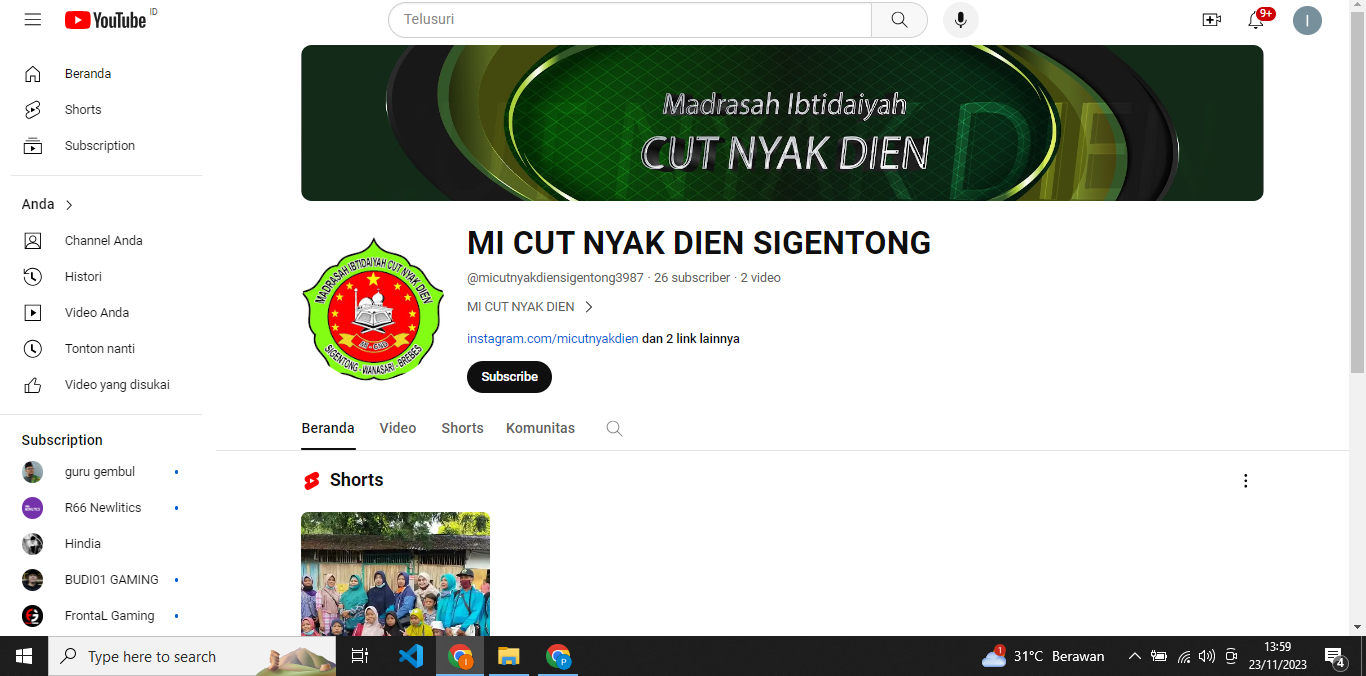Screen dimensions: 1366x676
Task: Open volume control in system tray
Action: click(x=1207, y=656)
